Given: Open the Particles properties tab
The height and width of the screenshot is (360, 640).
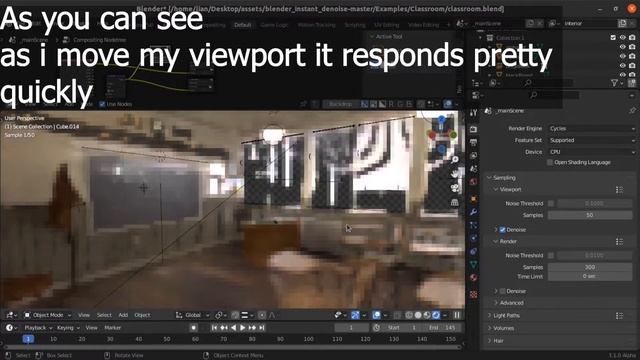Looking at the screenshot, I should [473, 225].
